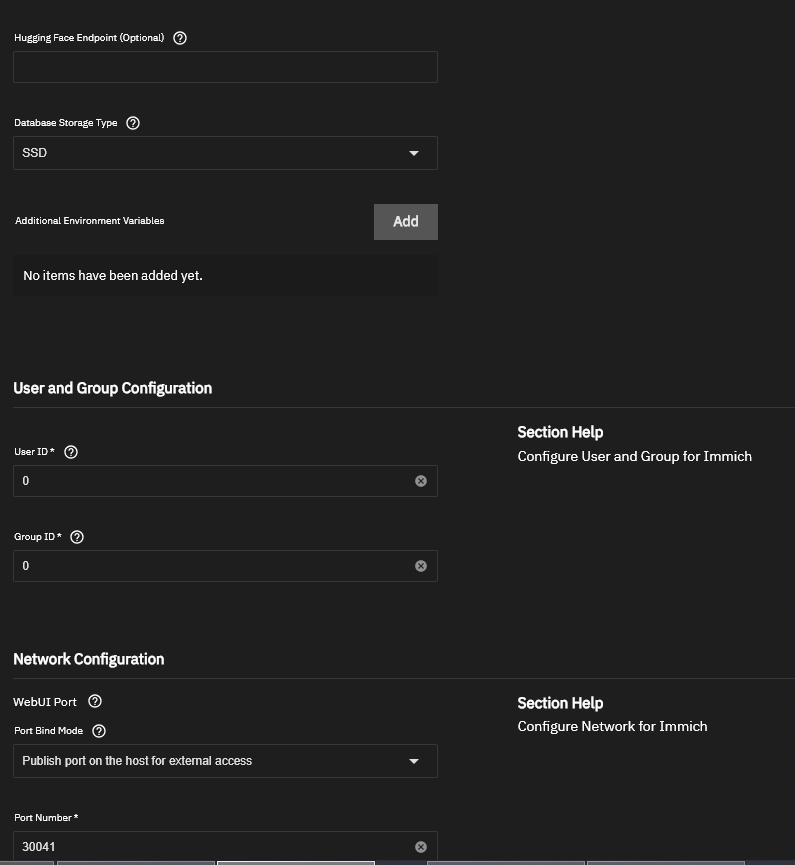Open the Database Storage Type dropdown
The height and width of the screenshot is (865, 795).
(225, 153)
